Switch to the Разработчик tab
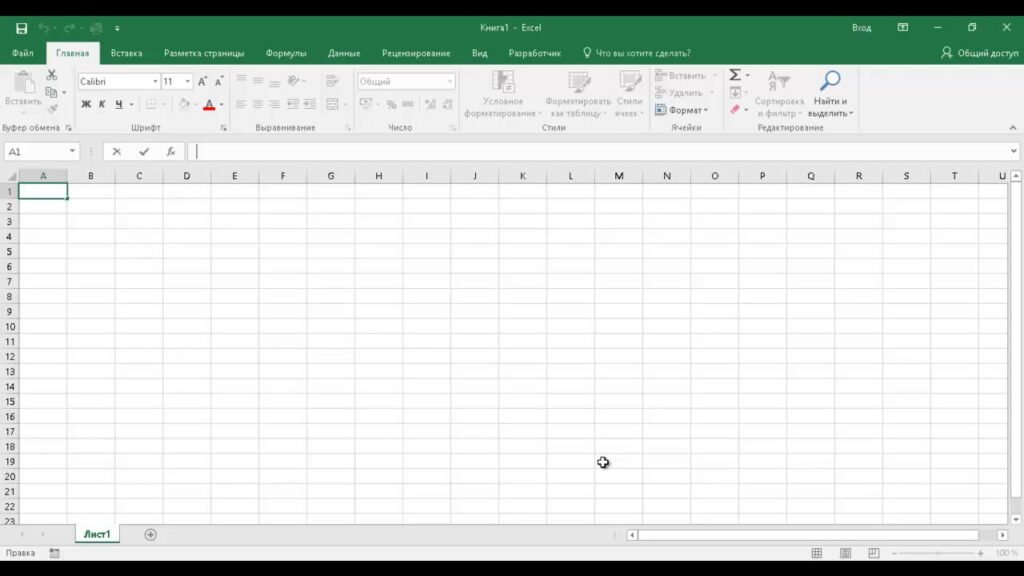The width and height of the screenshot is (1024, 576). coord(534,53)
